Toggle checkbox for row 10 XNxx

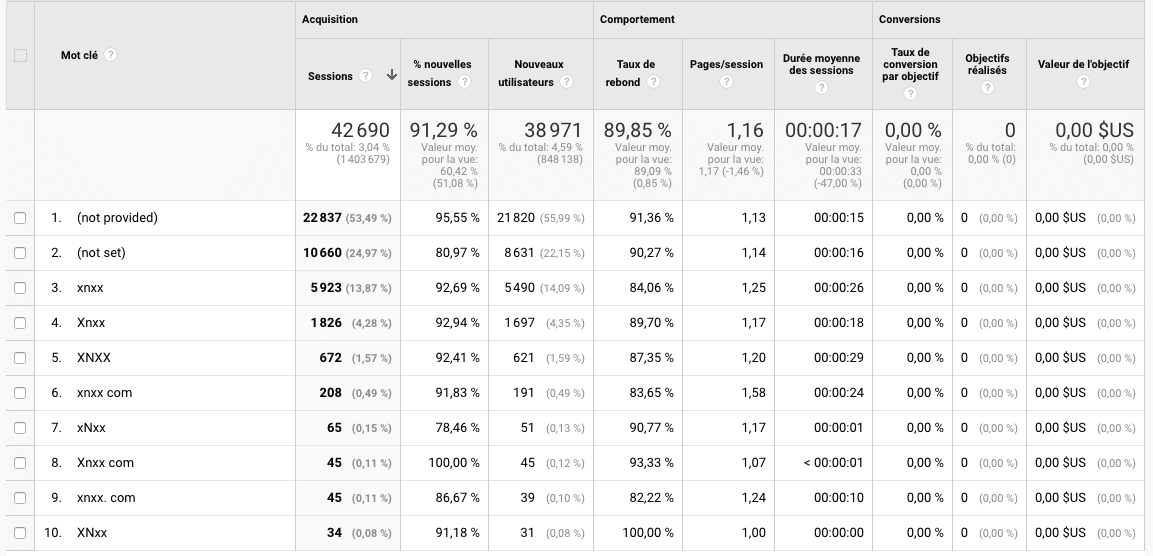(20, 533)
